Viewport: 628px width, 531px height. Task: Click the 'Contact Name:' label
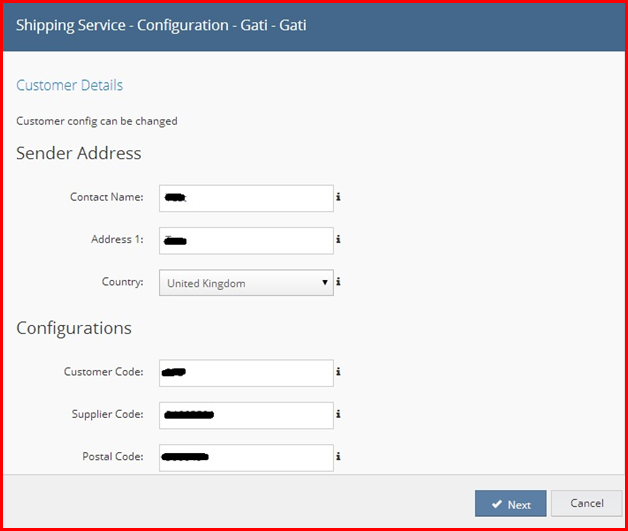tap(107, 197)
